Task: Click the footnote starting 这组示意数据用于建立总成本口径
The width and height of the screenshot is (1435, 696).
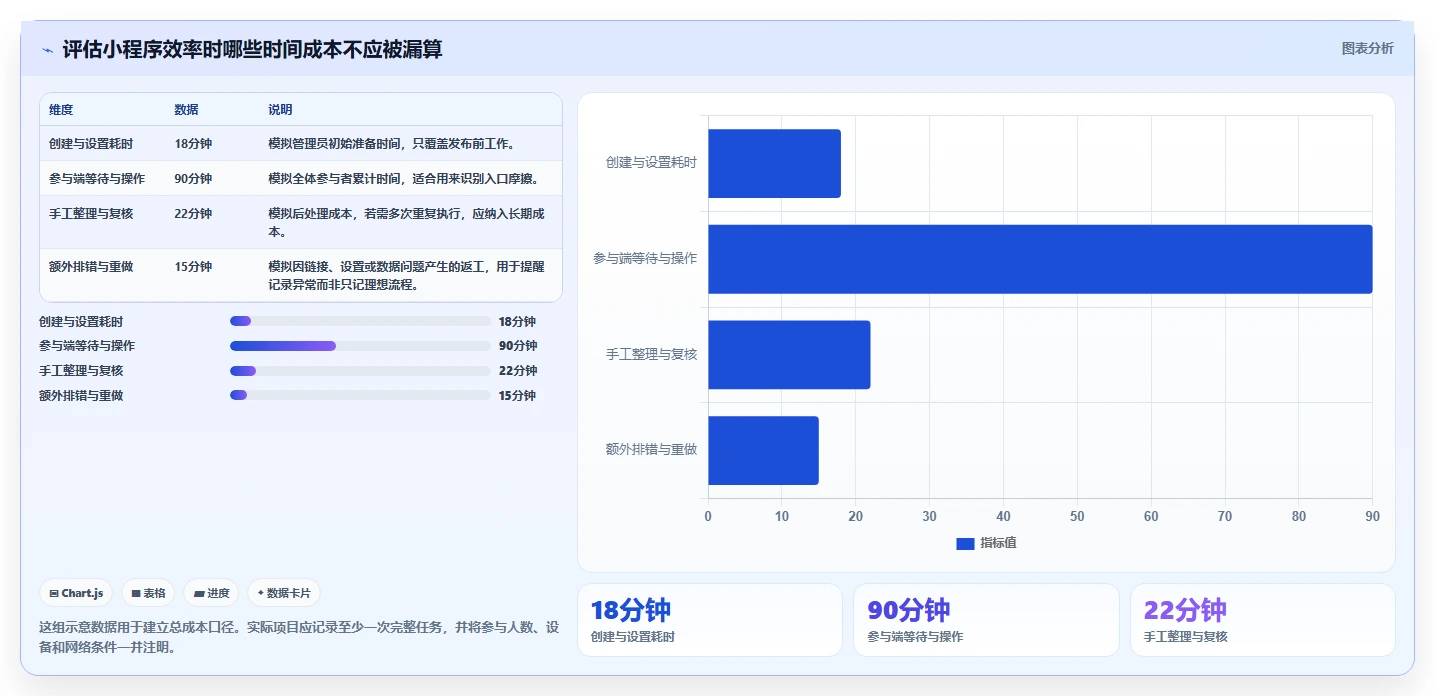Action: [x=299, y=637]
